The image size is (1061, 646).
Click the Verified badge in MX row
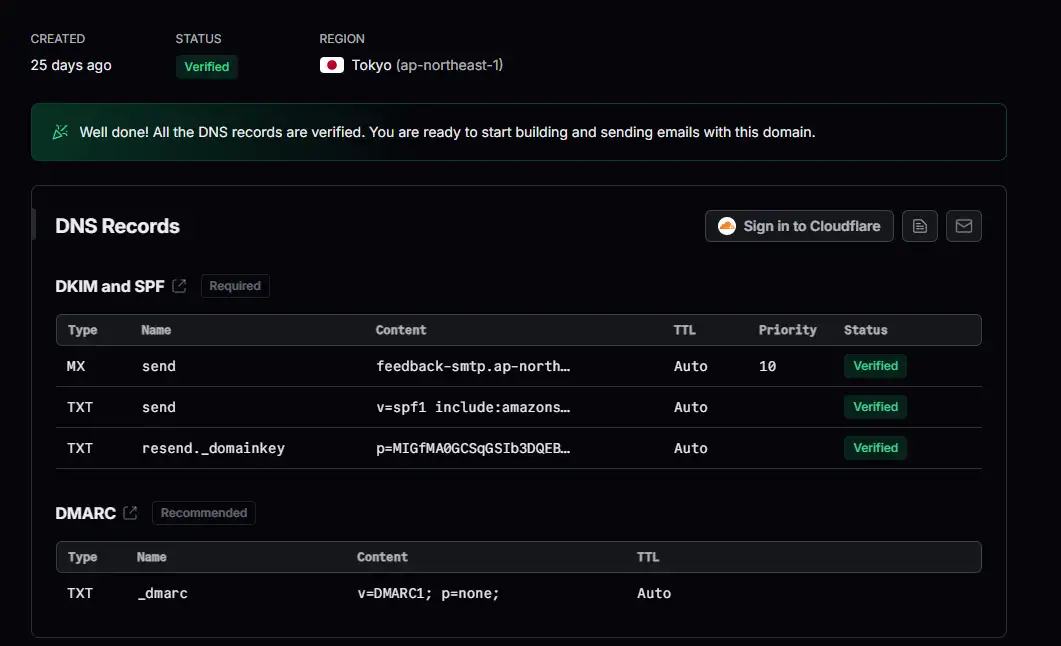point(875,366)
